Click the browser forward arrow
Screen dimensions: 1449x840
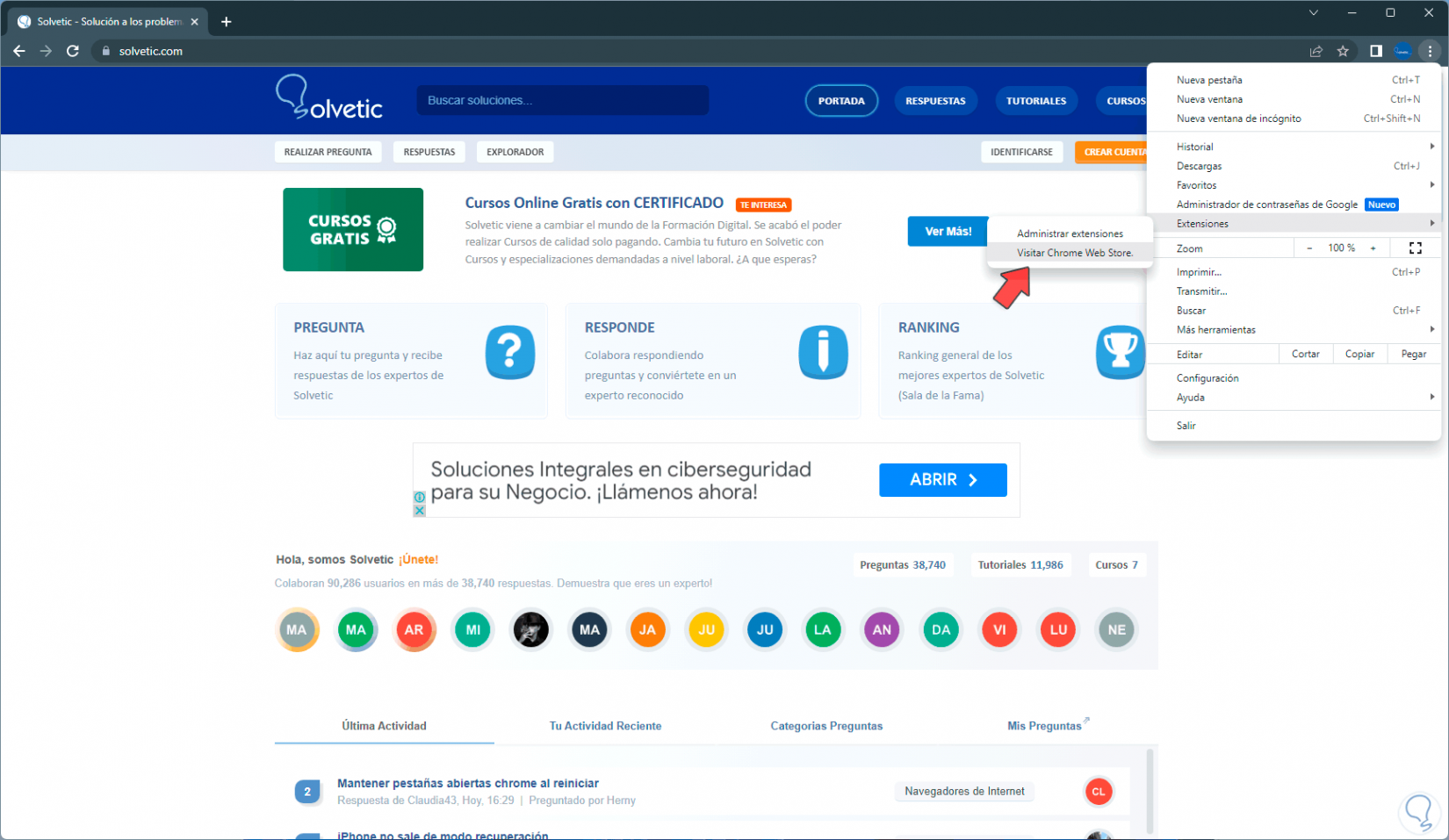click(x=46, y=51)
